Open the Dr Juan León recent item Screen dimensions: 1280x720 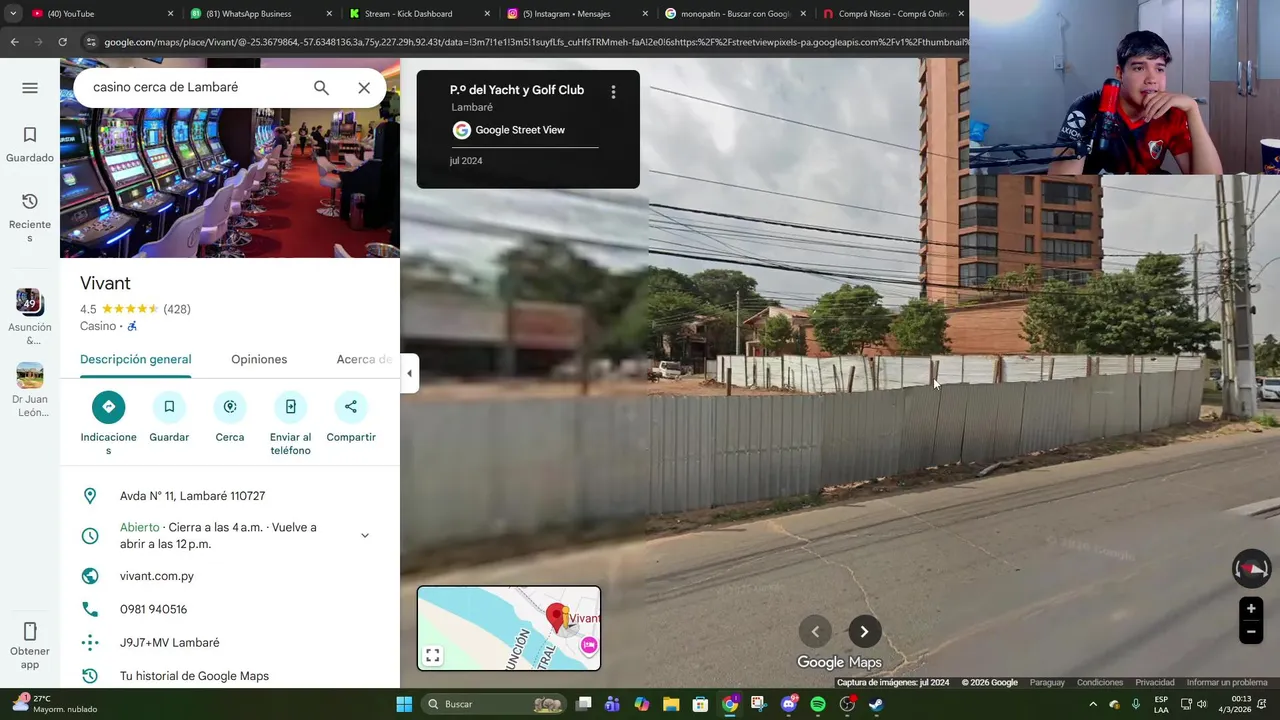pyautogui.click(x=30, y=390)
